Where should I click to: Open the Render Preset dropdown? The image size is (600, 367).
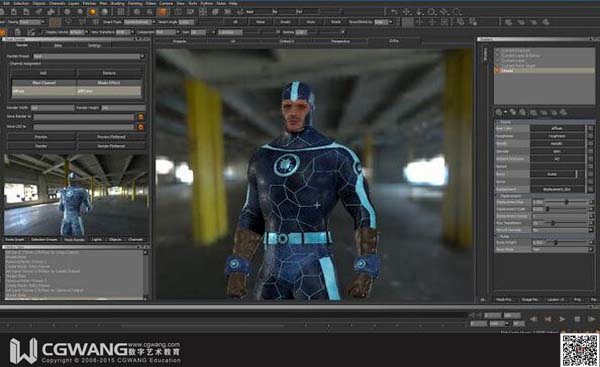pyautogui.click(x=89, y=56)
